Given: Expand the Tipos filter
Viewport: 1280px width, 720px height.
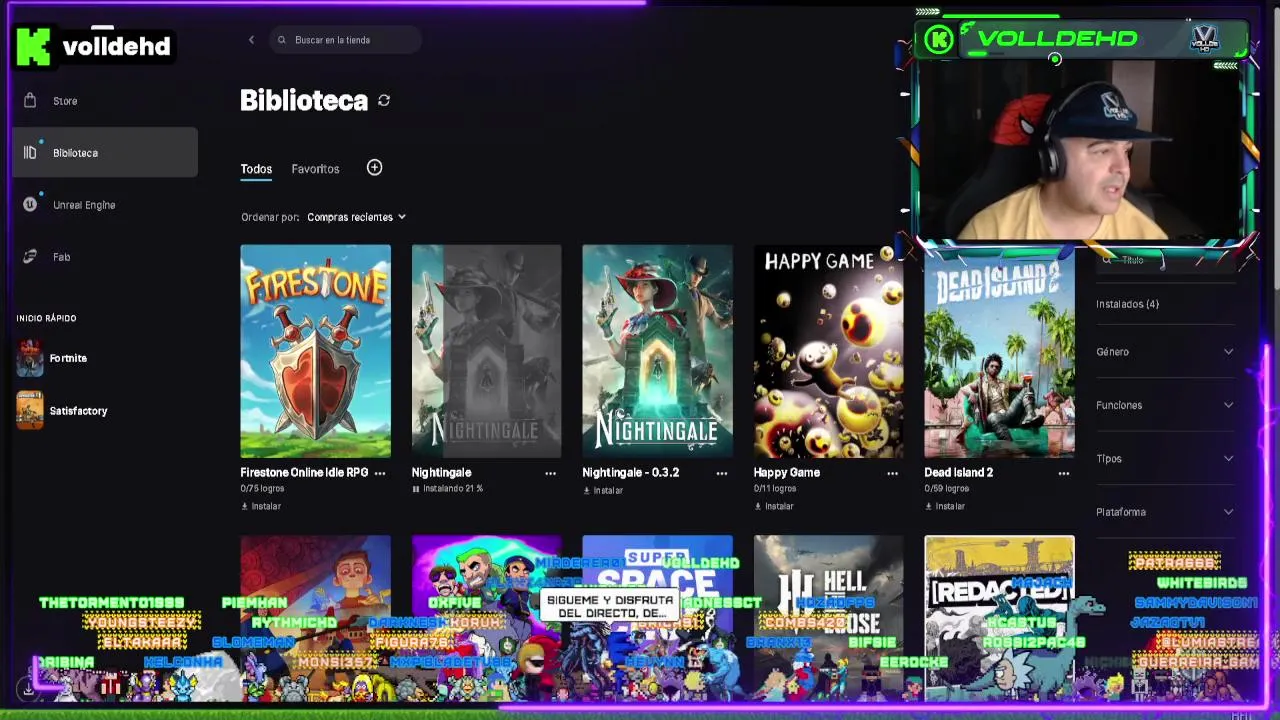Looking at the screenshot, I should click(x=1165, y=459).
